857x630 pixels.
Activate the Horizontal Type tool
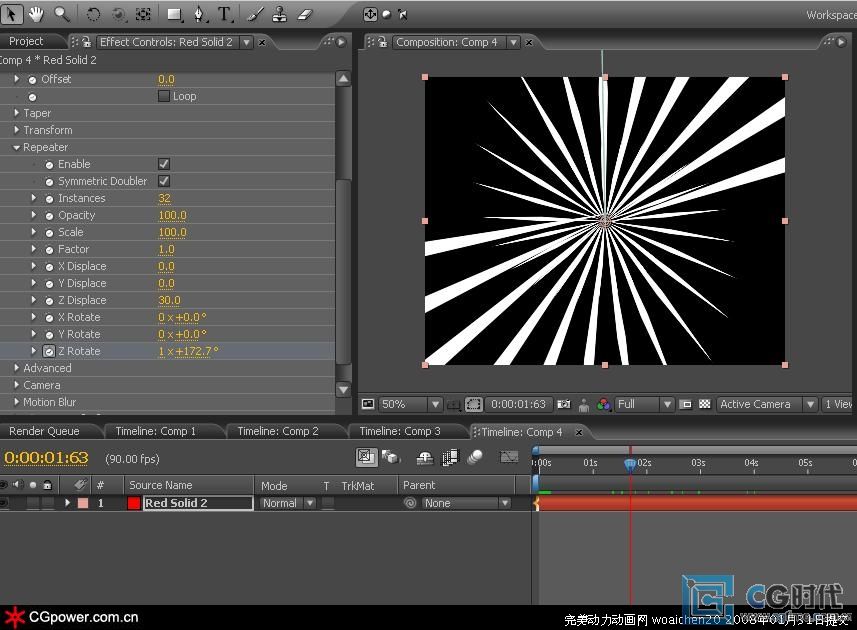[x=224, y=14]
